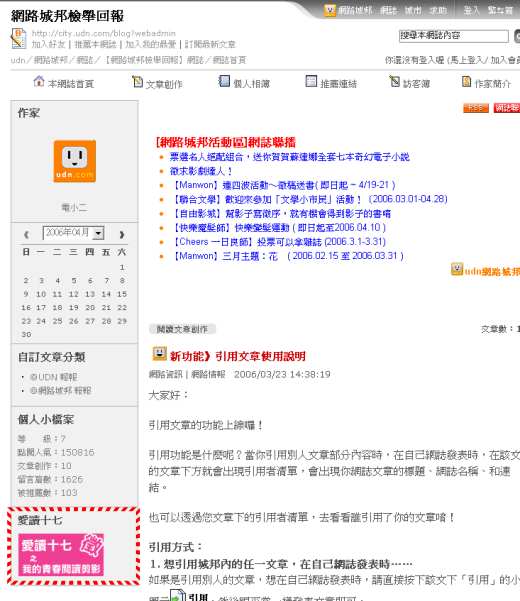
Task: Select day 15 in the calendar
Action: coord(122,294)
